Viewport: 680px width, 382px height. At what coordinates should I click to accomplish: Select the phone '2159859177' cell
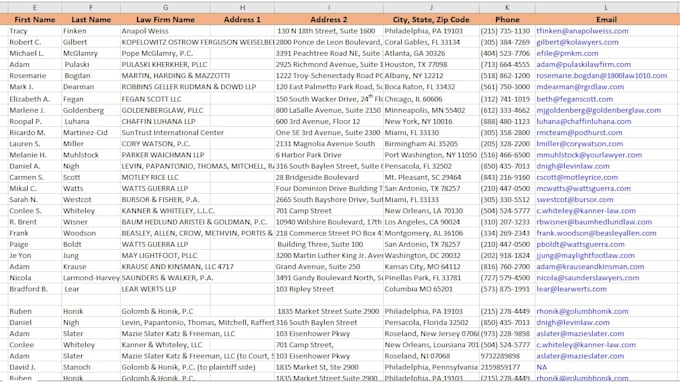pyautogui.click(x=507, y=367)
